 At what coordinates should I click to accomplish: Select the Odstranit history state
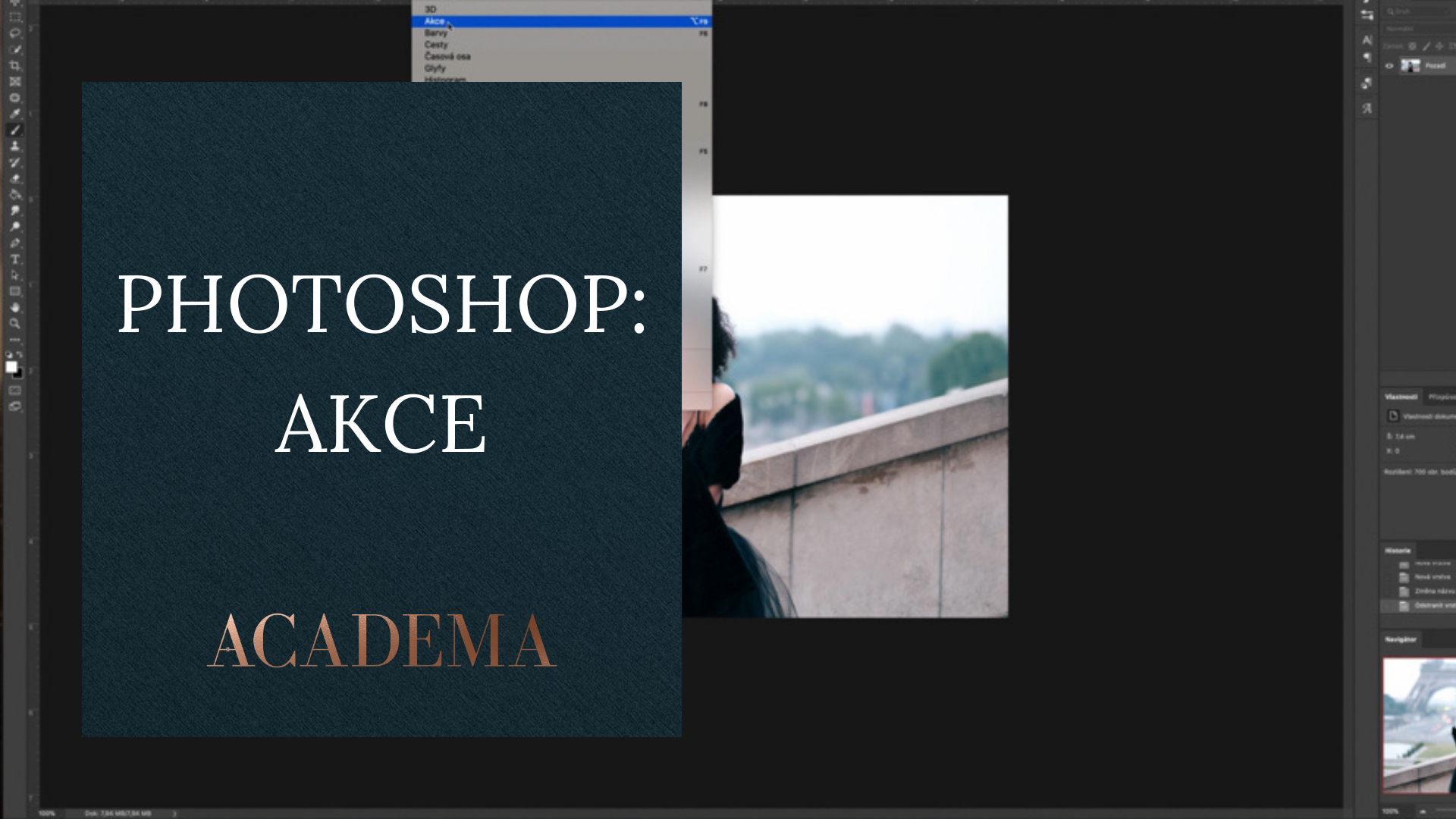click(x=1419, y=606)
